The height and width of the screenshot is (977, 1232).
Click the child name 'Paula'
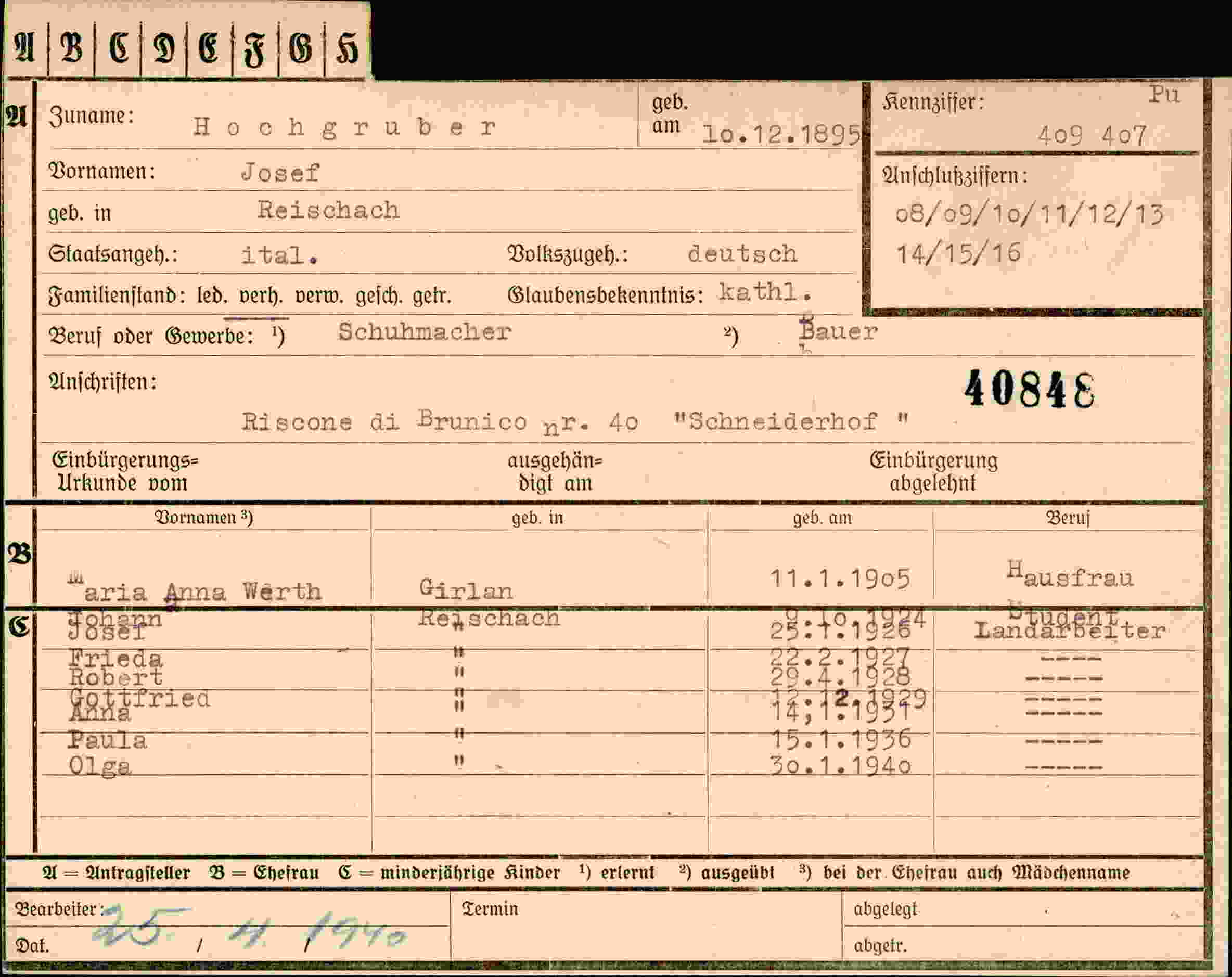pos(107,740)
